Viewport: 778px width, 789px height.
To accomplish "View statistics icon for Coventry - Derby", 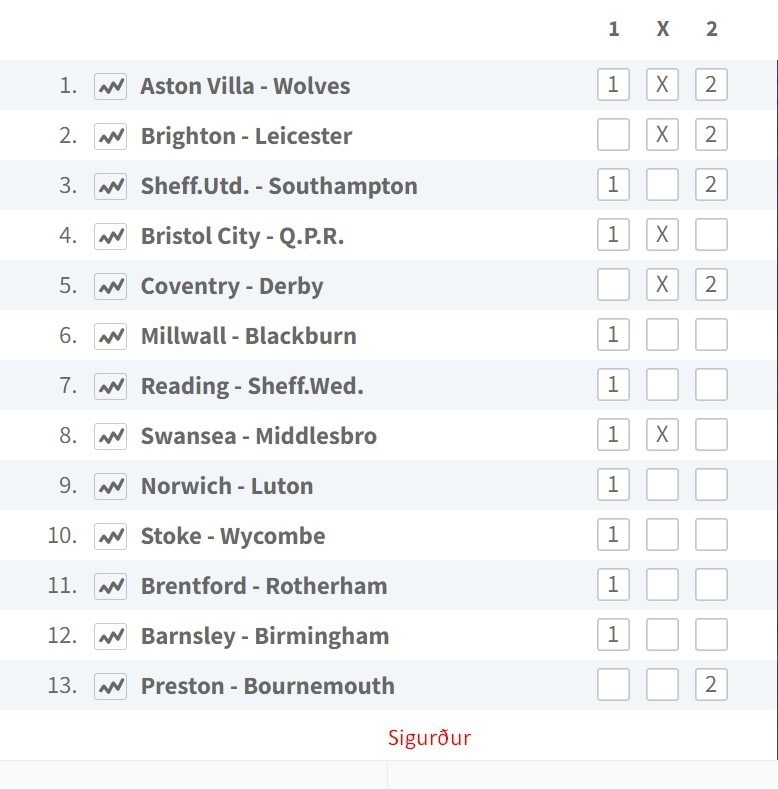I will click(110, 286).
